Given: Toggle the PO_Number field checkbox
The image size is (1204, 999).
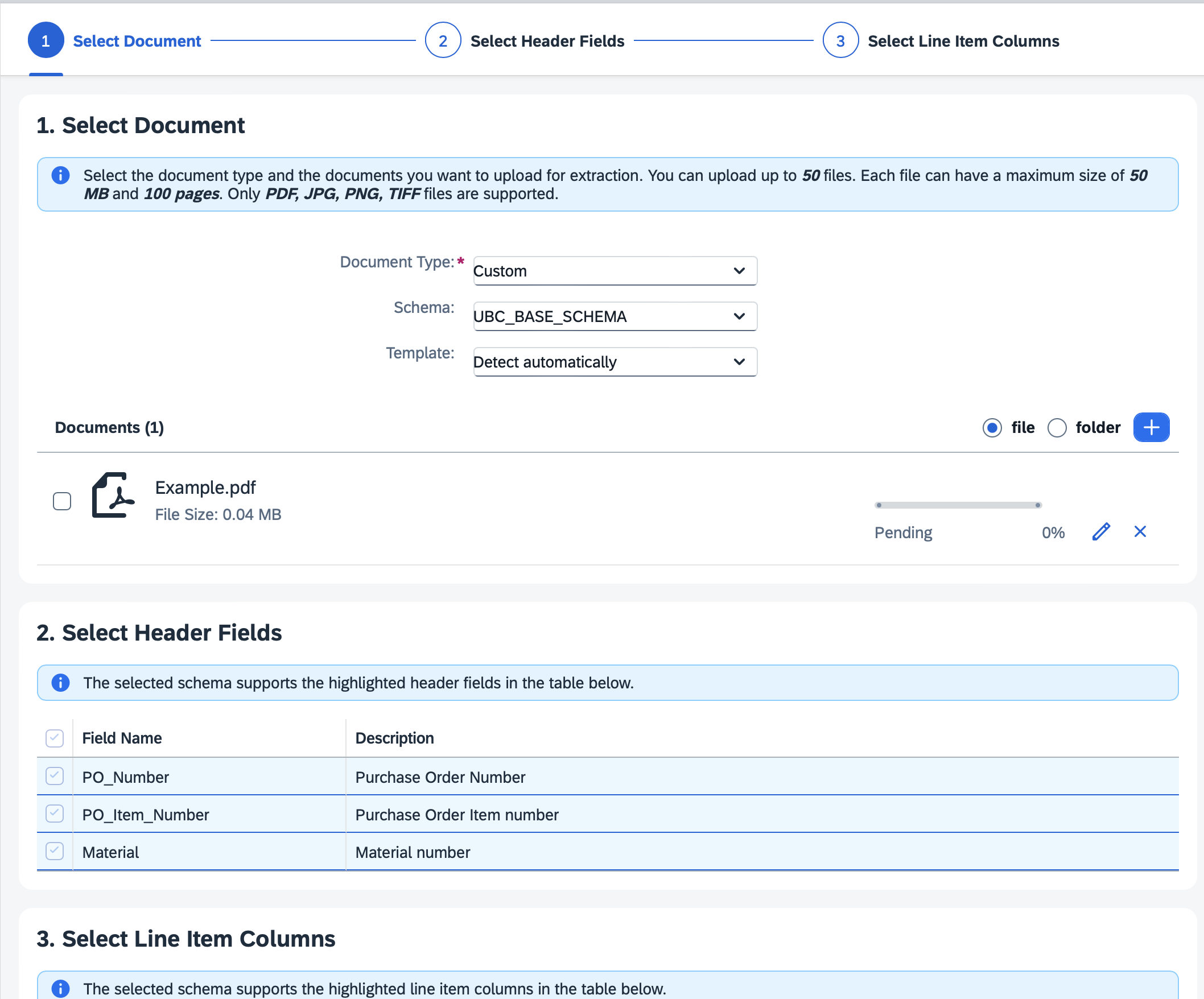Looking at the screenshot, I should coord(55,776).
